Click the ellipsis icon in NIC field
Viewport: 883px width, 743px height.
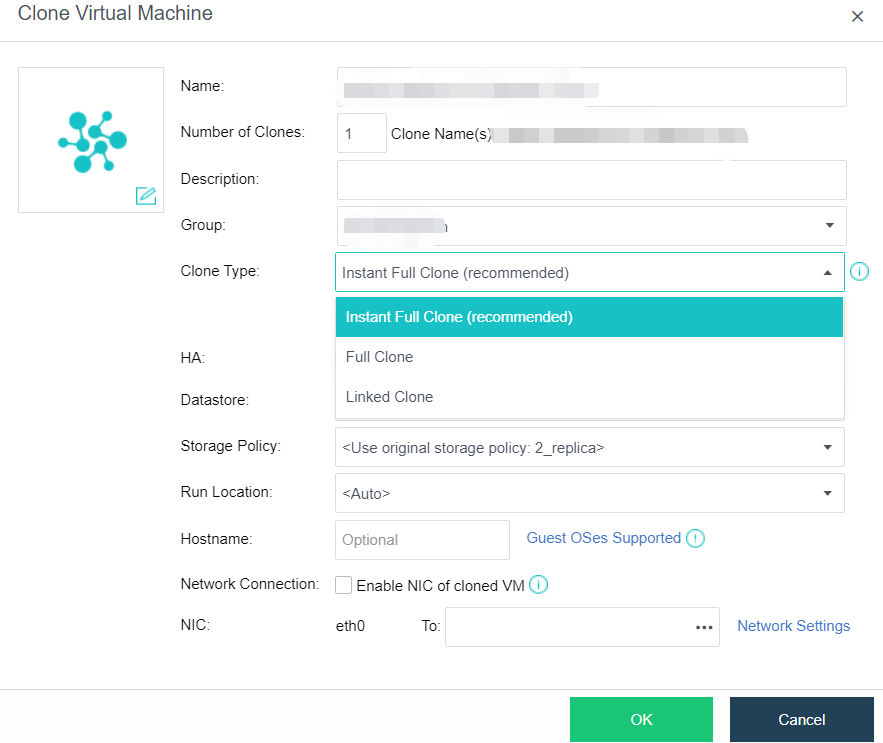tap(704, 627)
